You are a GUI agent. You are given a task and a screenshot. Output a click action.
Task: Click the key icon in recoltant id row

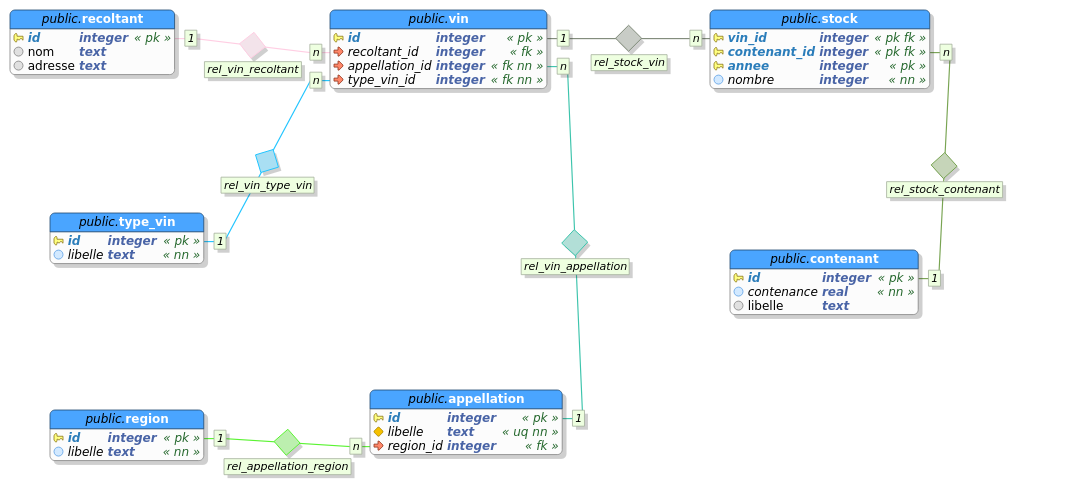[x=18, y=38]
